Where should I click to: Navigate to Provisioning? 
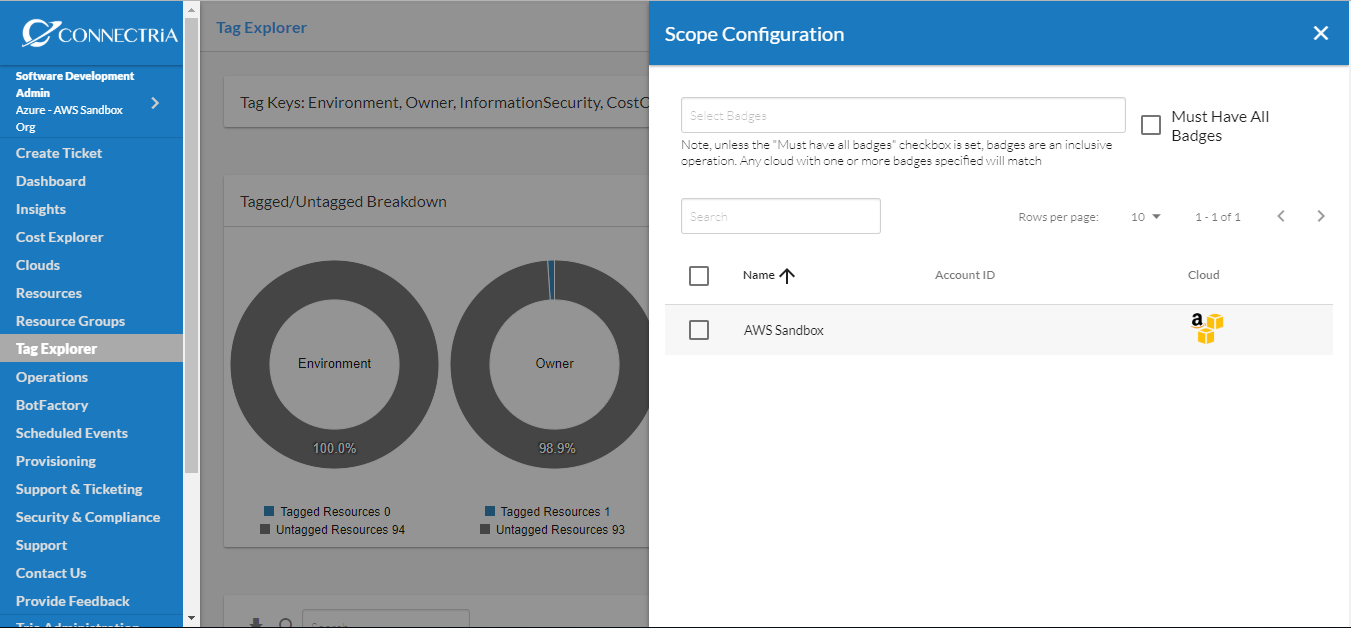coord(56,461)
